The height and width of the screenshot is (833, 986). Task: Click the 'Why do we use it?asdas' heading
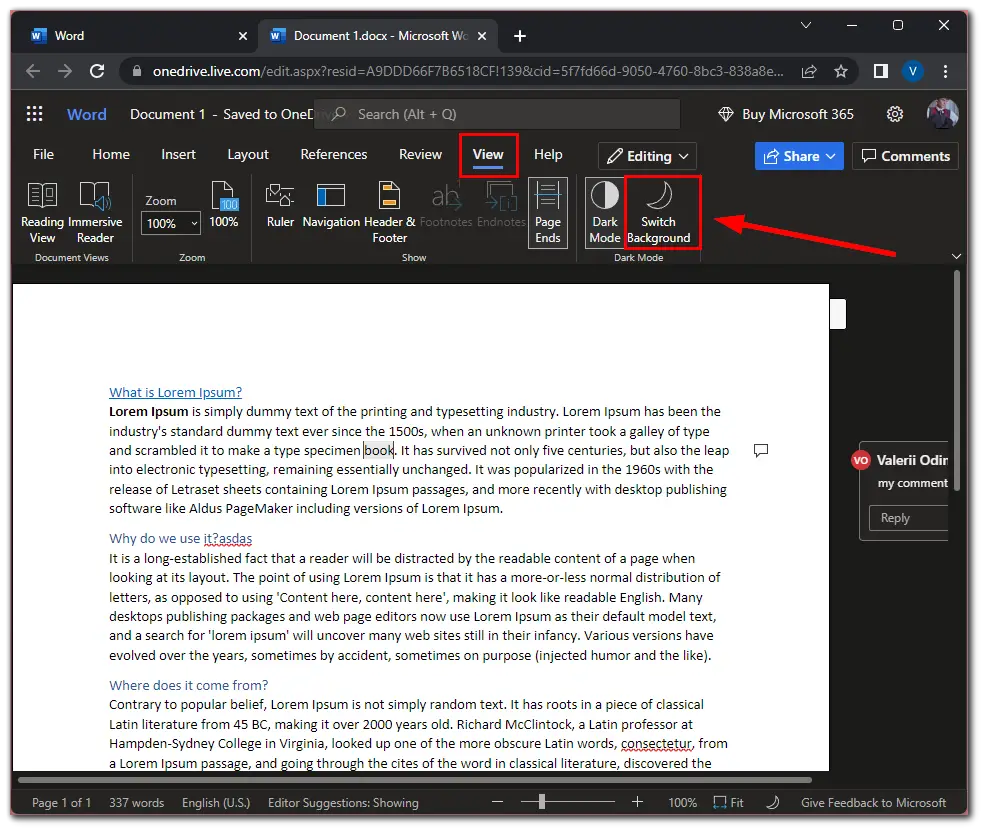pyautogui.click(x=180, y=538)
